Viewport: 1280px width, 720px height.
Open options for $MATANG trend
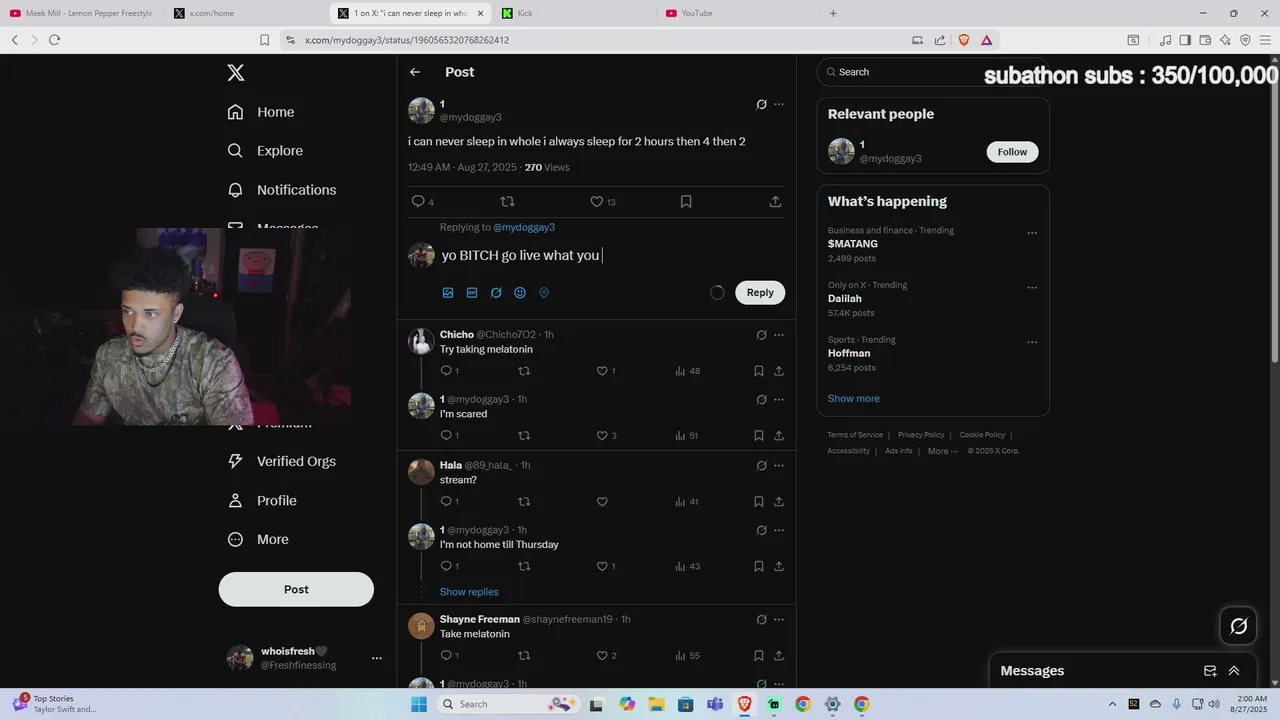click(1032, 233)
